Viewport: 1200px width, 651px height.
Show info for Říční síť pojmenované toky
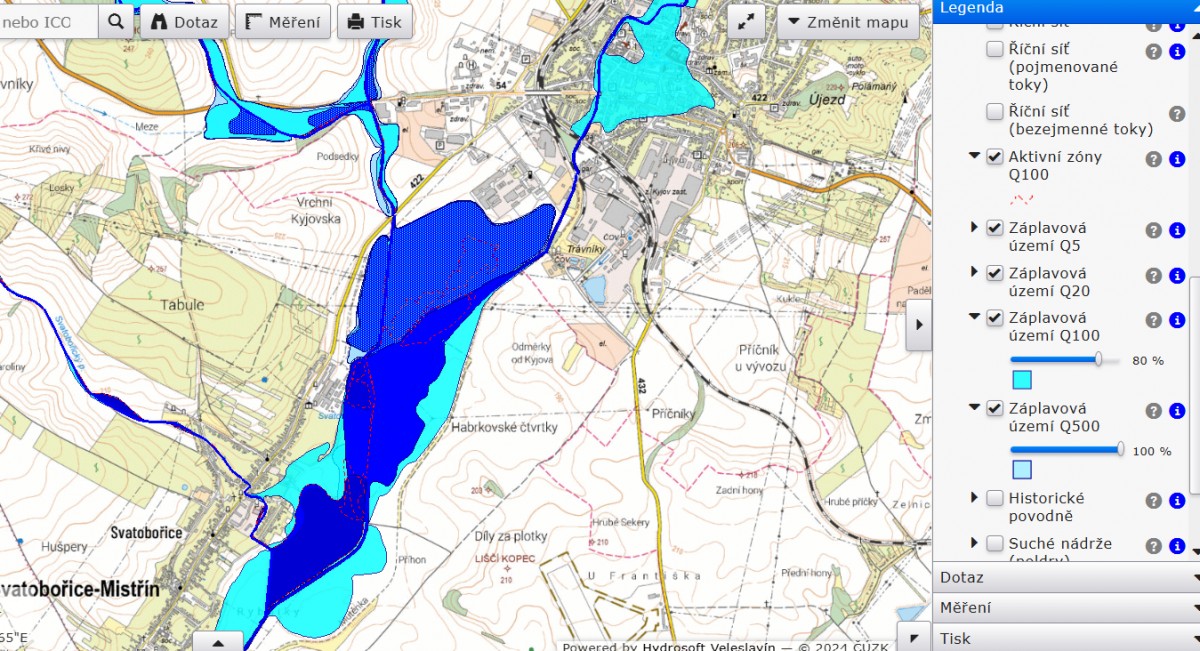[x=1176, y=52]
